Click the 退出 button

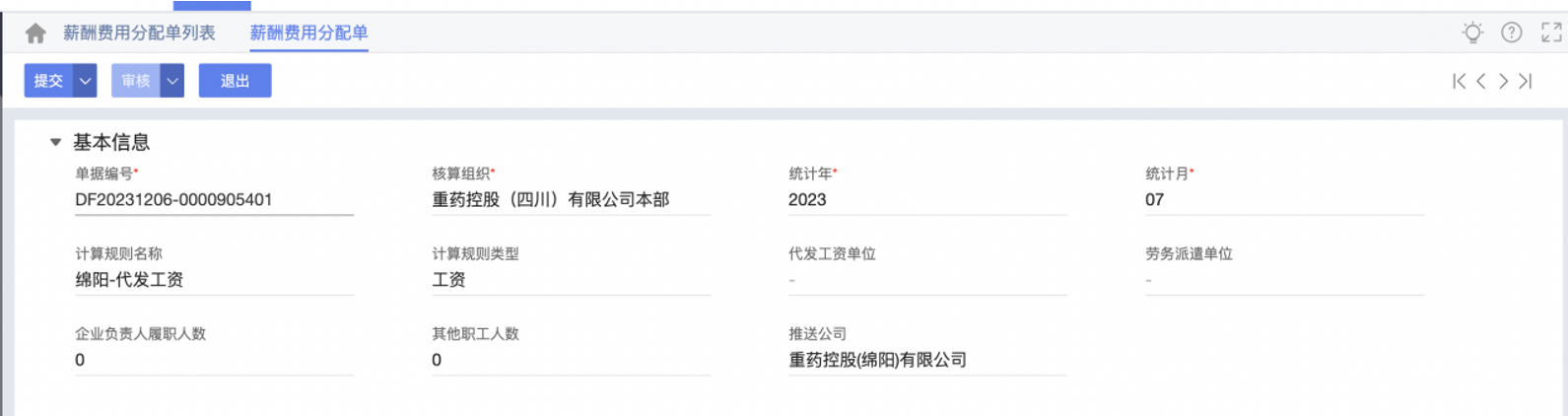pos(235,81)
